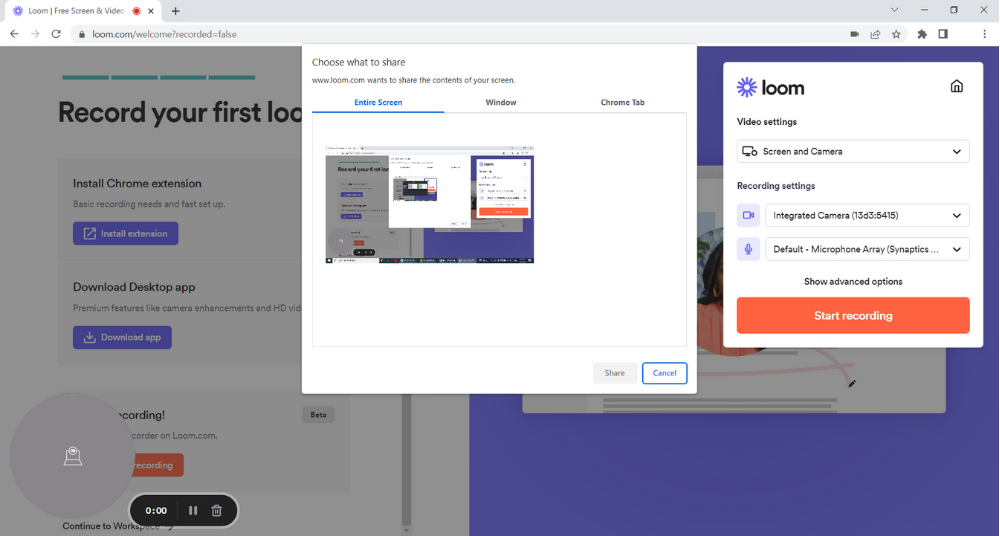Click the address bar URL field
The image size is (1000, 536).
[x=459, y=34]
